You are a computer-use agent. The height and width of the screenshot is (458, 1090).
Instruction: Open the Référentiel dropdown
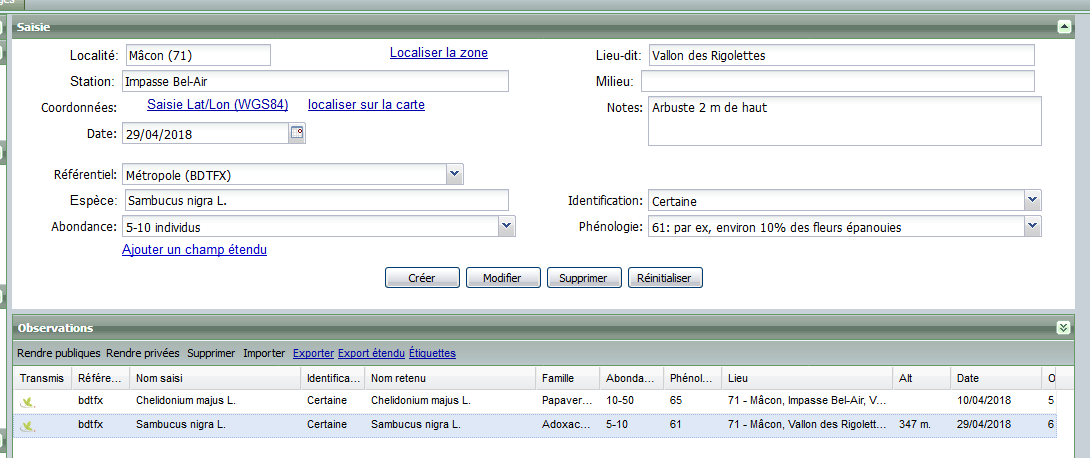pos(455,175)
